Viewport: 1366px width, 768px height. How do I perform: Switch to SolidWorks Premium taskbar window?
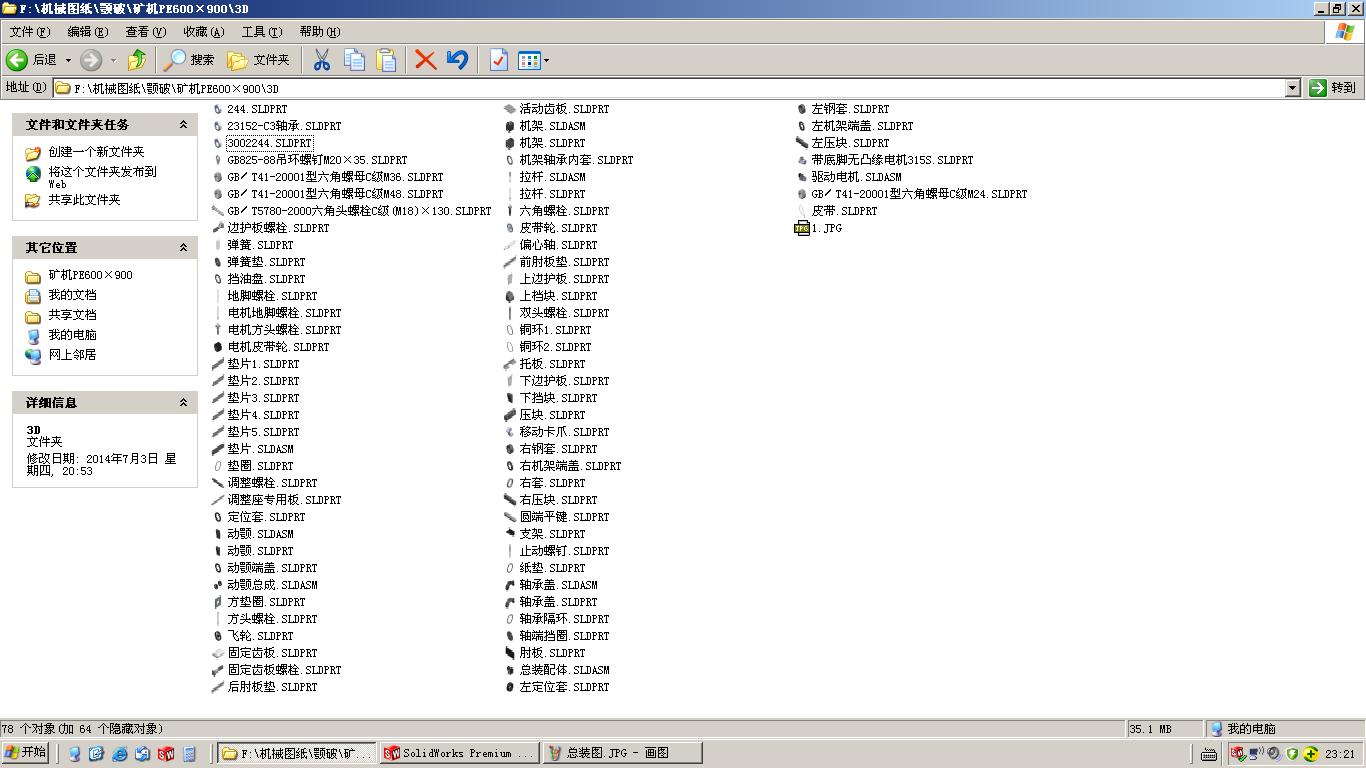coord(459,754)
